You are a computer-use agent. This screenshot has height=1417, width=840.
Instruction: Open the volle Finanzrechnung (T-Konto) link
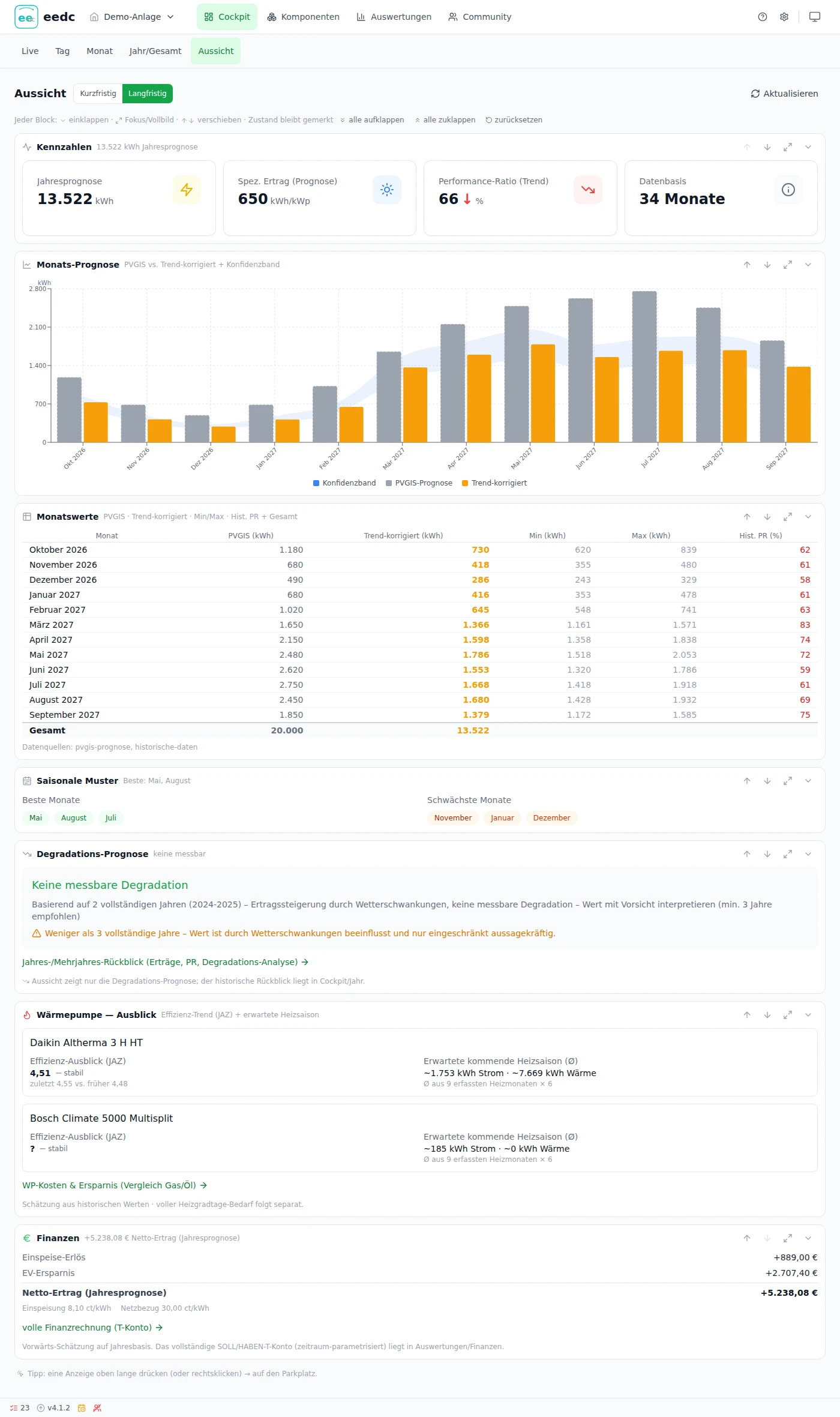pos(92,1328)
